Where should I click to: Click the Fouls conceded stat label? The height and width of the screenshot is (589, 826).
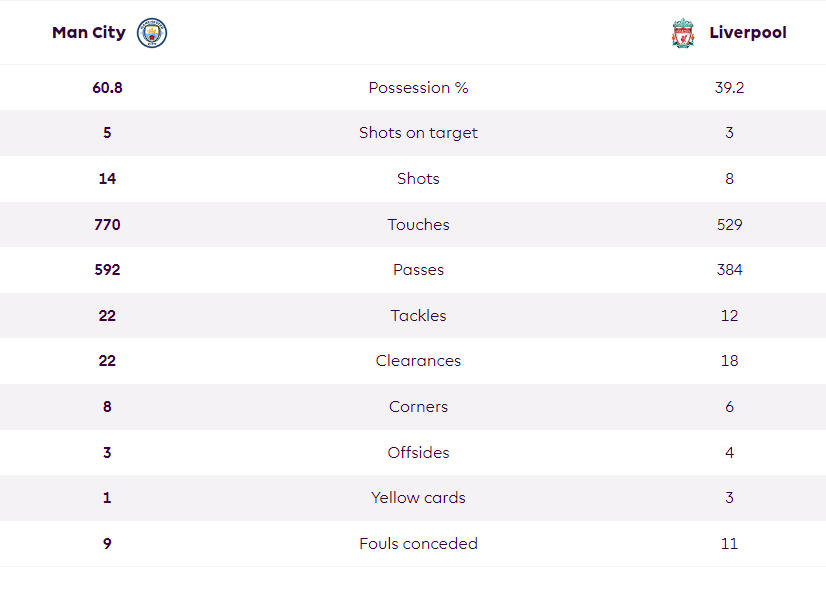pos(418,544)
